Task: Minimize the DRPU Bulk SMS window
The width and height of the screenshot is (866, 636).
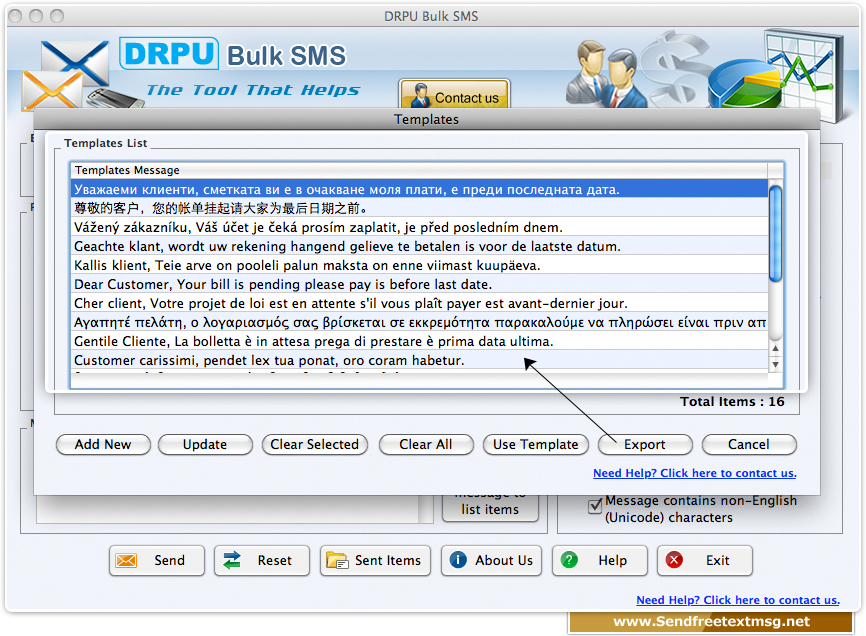Action: pyautogui.click(x=36, y=16)
